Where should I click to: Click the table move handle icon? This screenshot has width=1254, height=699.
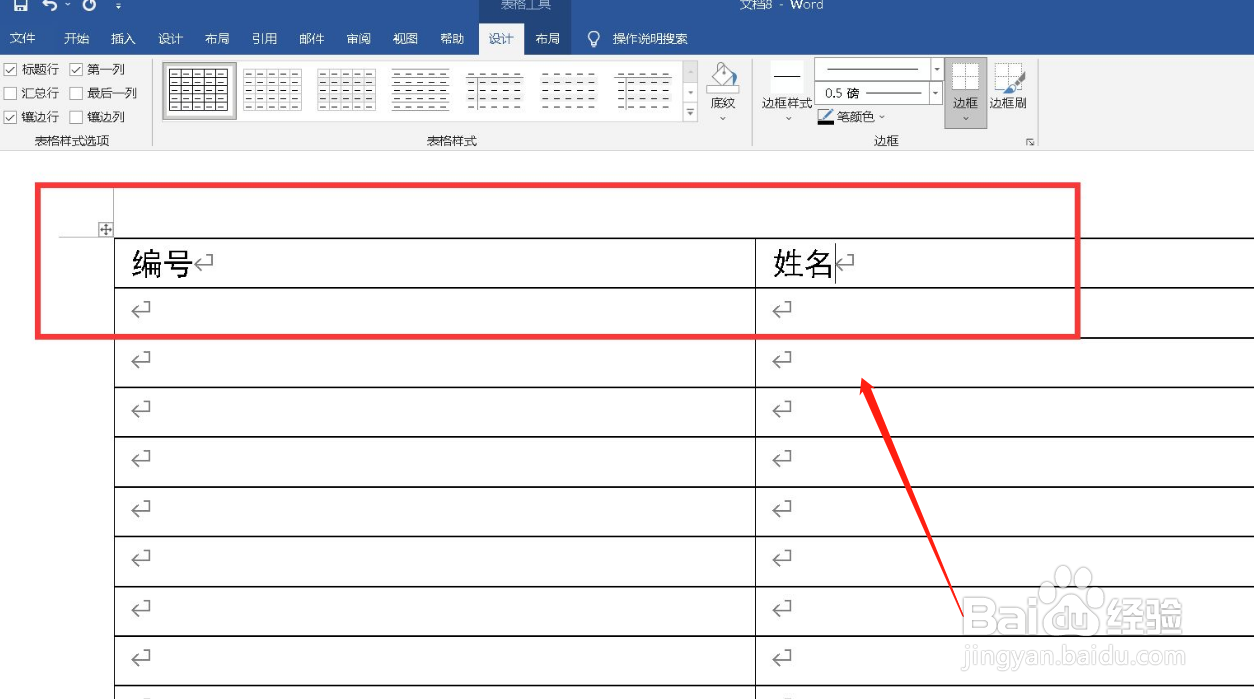[x=105, y=230]
